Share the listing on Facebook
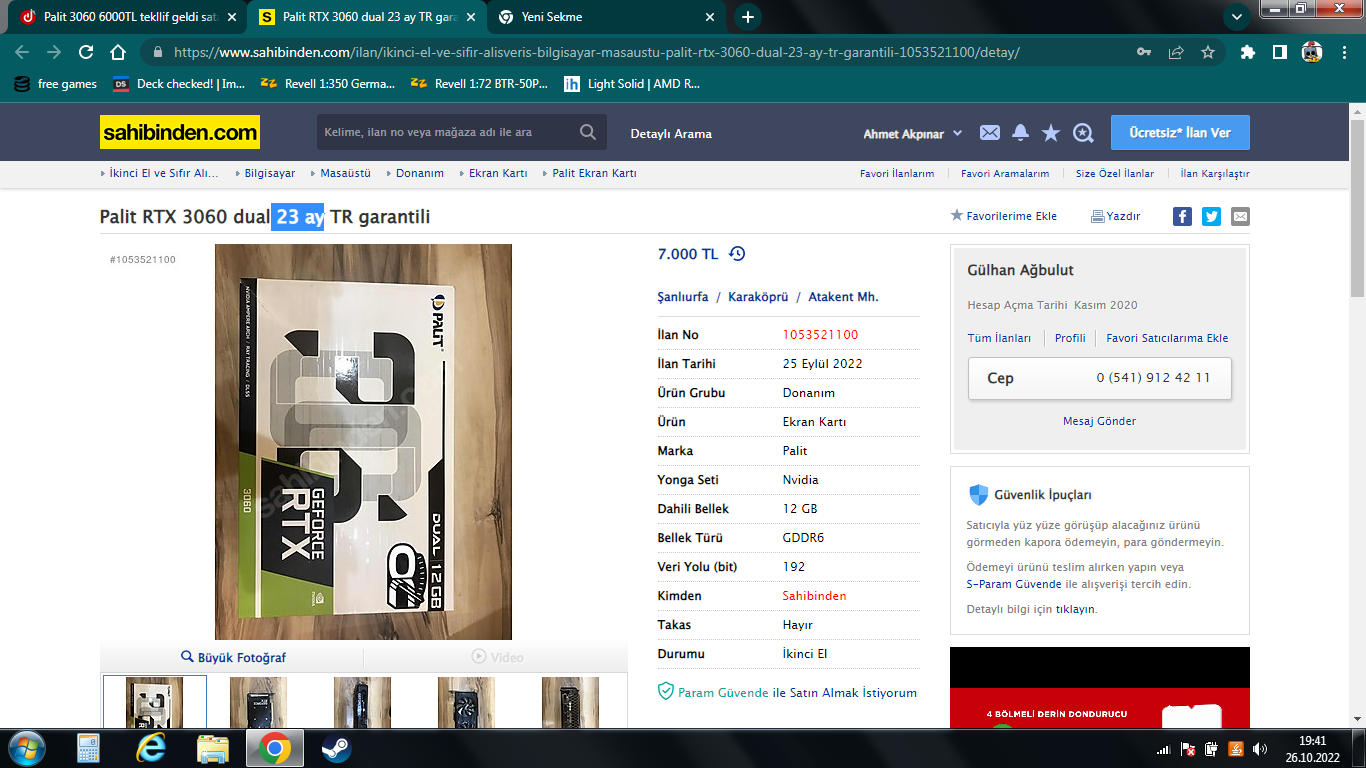 point(1182,216)
